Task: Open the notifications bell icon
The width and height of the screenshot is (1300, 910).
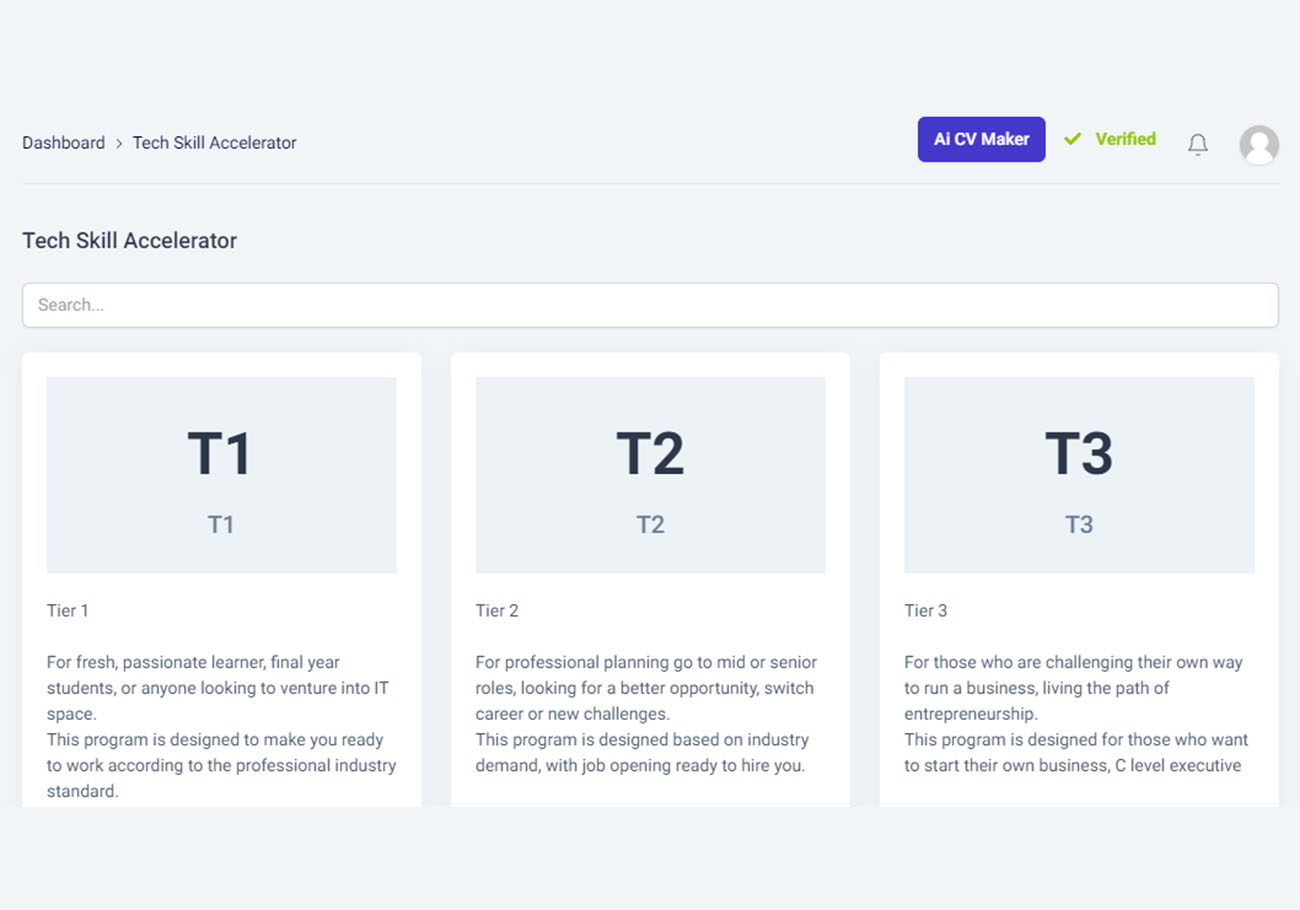Action: [1197, 145]
